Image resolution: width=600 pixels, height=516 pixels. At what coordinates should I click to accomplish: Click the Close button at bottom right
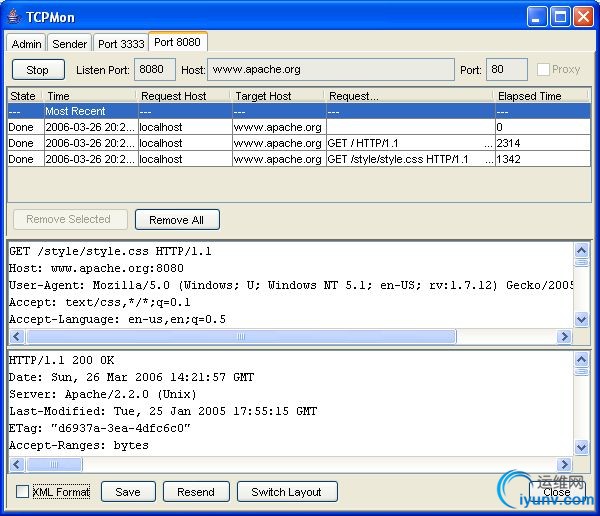(x=557, y=492)
